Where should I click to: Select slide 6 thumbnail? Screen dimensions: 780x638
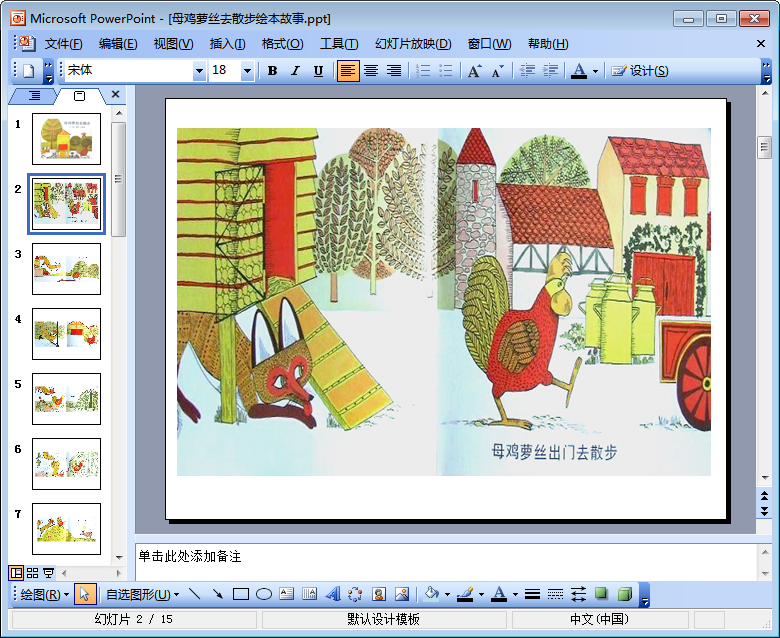[x=66, y=464]
